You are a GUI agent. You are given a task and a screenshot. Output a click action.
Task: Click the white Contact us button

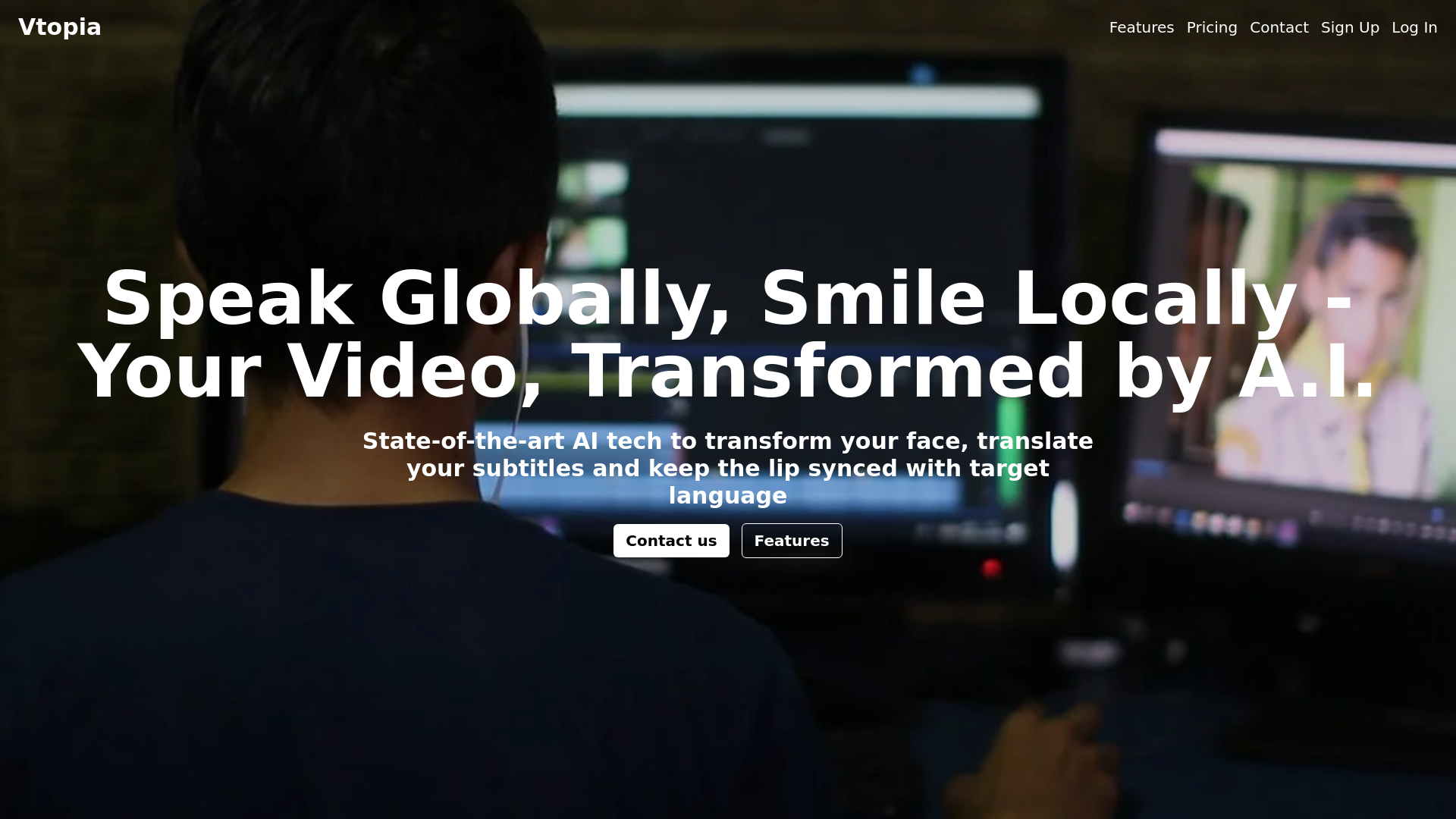click(x=671, y=541)
